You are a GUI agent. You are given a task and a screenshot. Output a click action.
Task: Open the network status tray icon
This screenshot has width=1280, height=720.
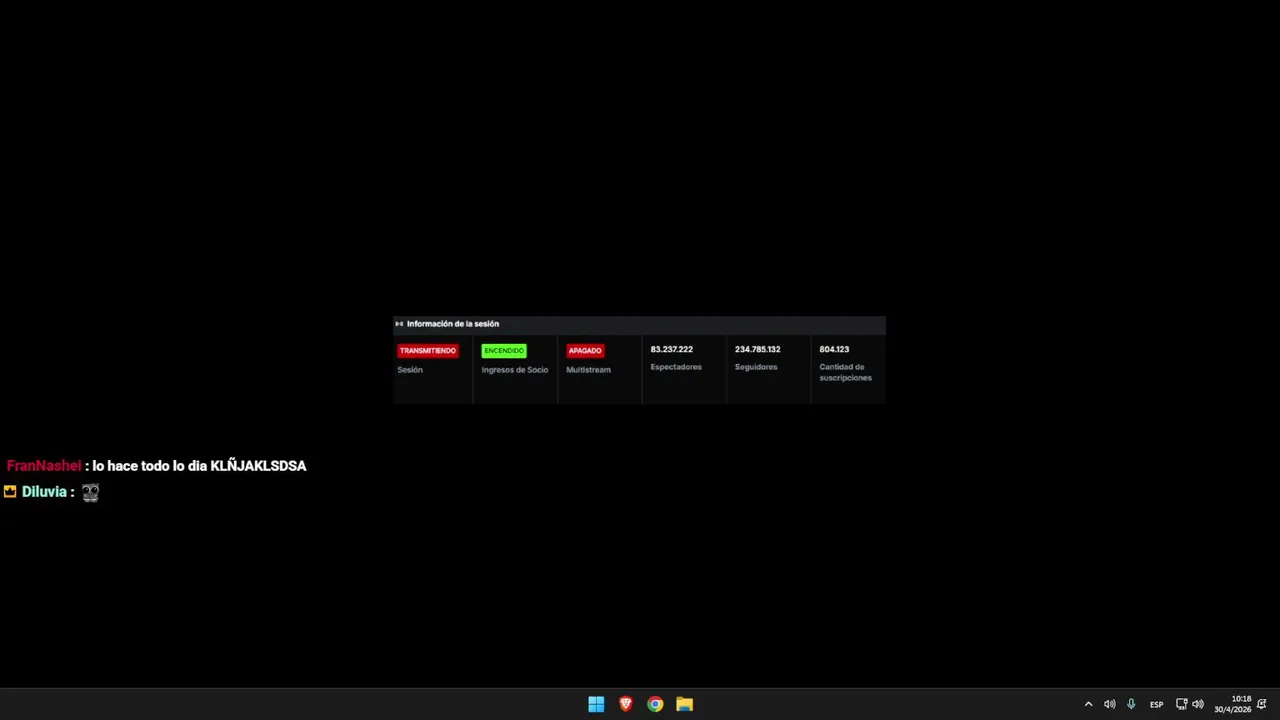pyautogui.click(x=1181, y=704)
